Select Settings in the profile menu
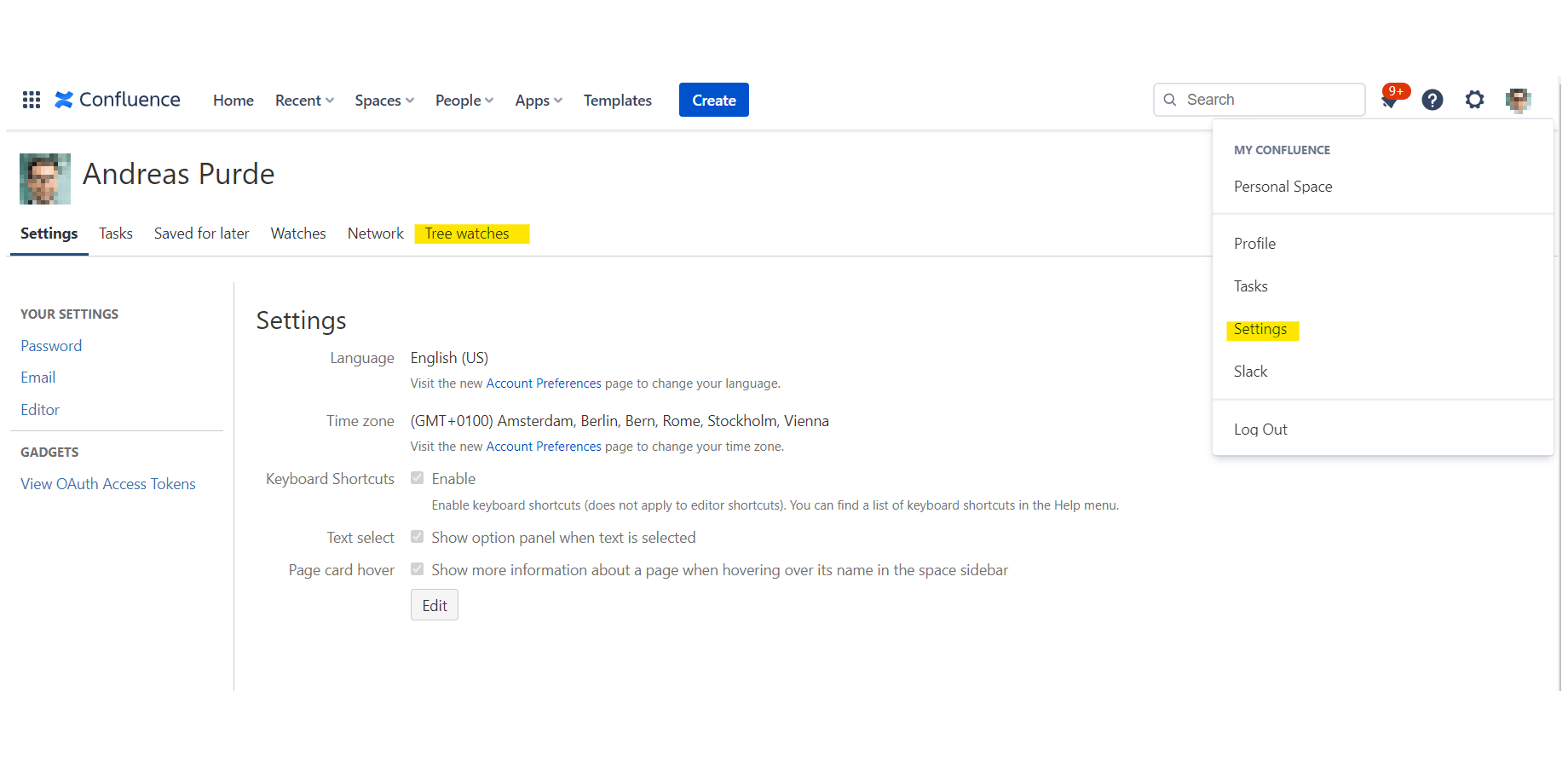This screenshot has width=1568, height=767. coord(1260,329)
